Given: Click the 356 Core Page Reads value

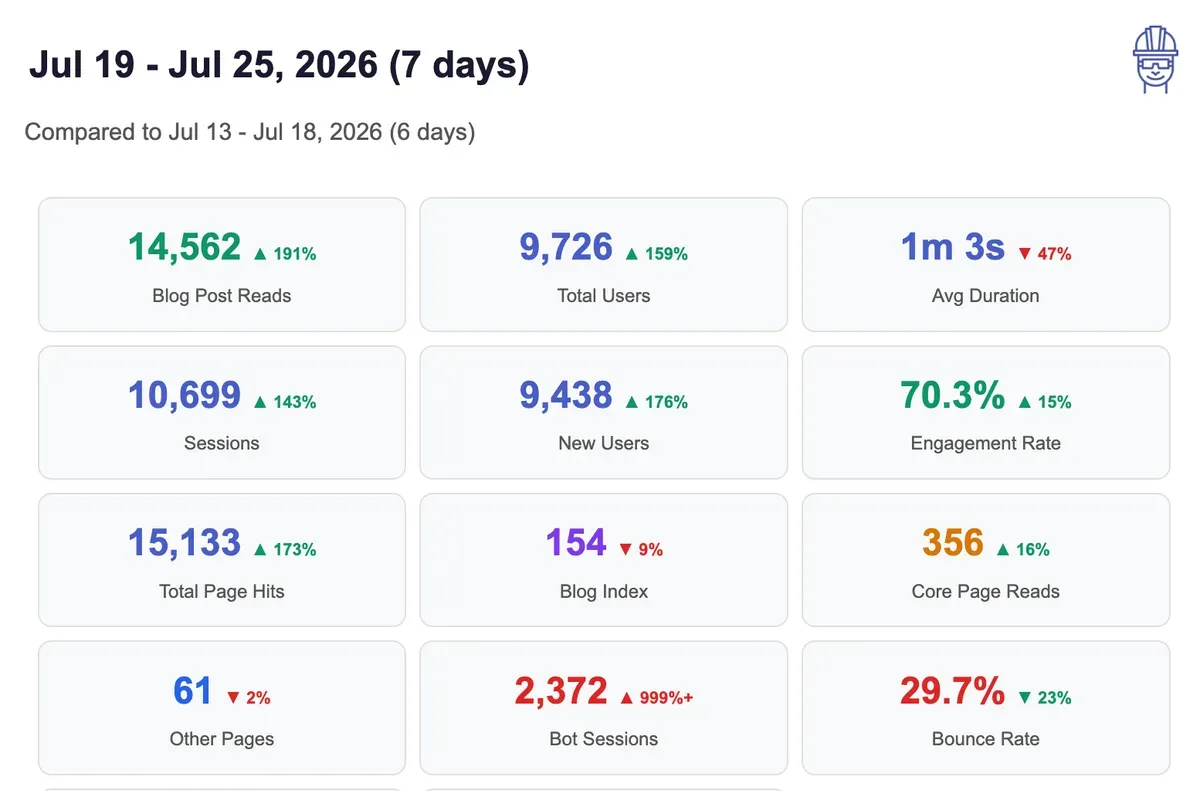Looking at the screenshot, I should pos(953,543).
